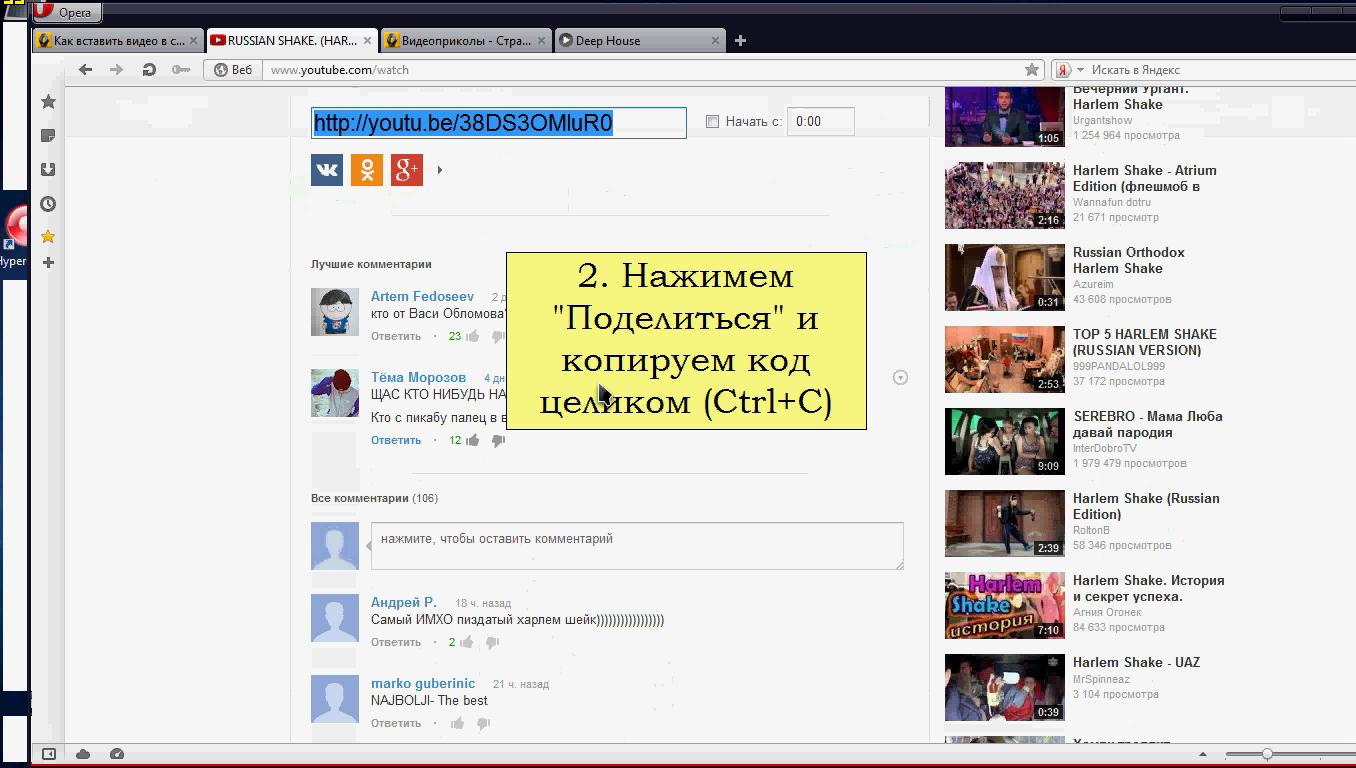Switch to Видеоприколы tab

(x=466, y=41)
